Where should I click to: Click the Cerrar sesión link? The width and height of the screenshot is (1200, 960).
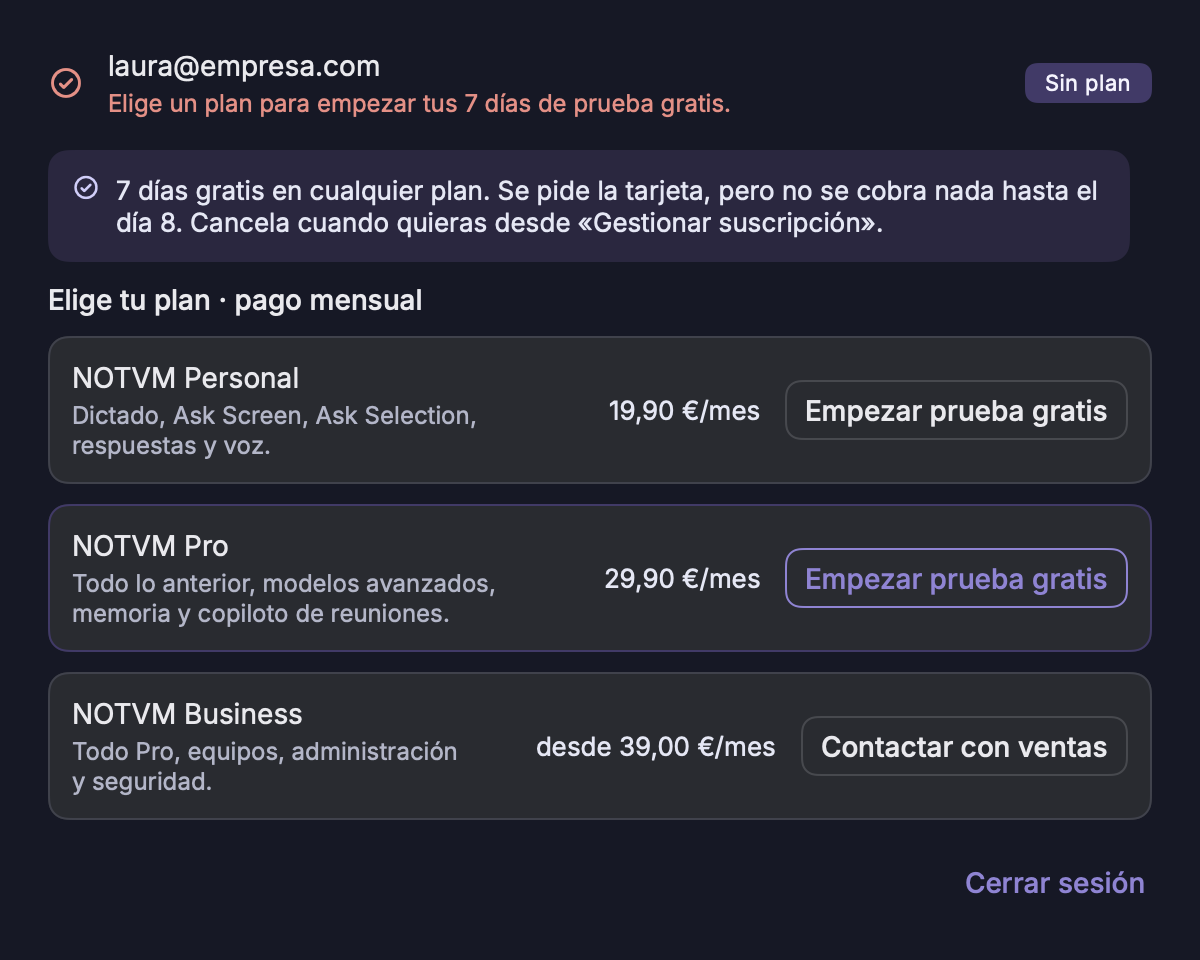(1054, 883)
